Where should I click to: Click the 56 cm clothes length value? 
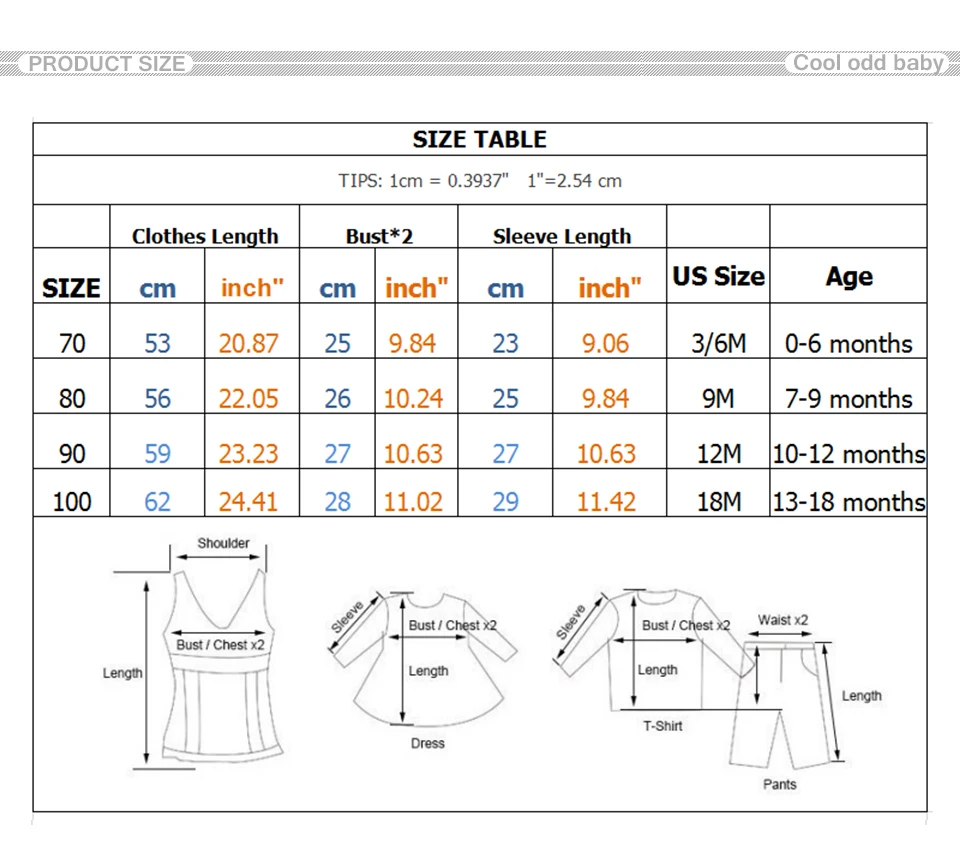point(157,398)
